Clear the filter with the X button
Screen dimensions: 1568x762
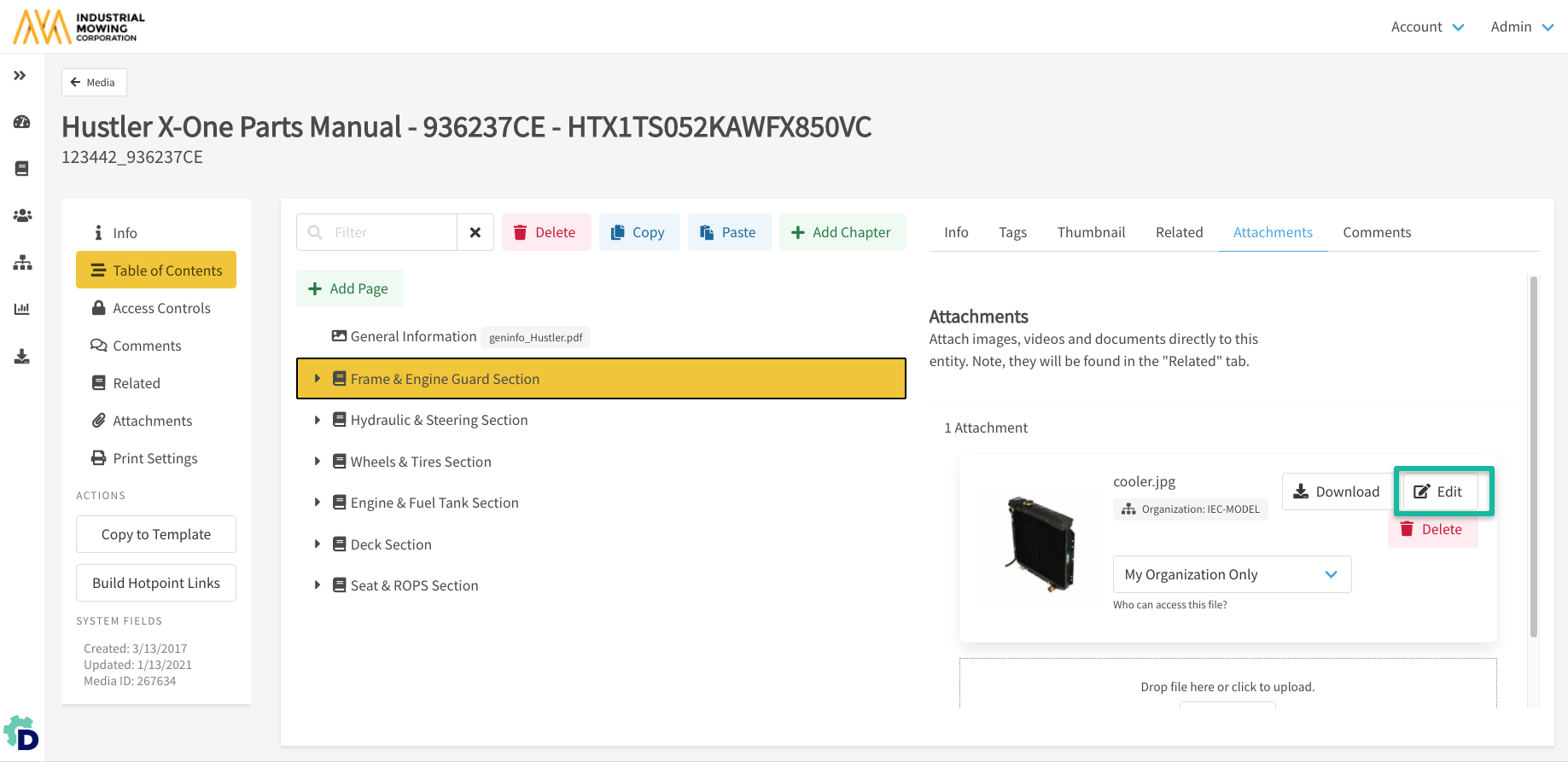point(475,232)
